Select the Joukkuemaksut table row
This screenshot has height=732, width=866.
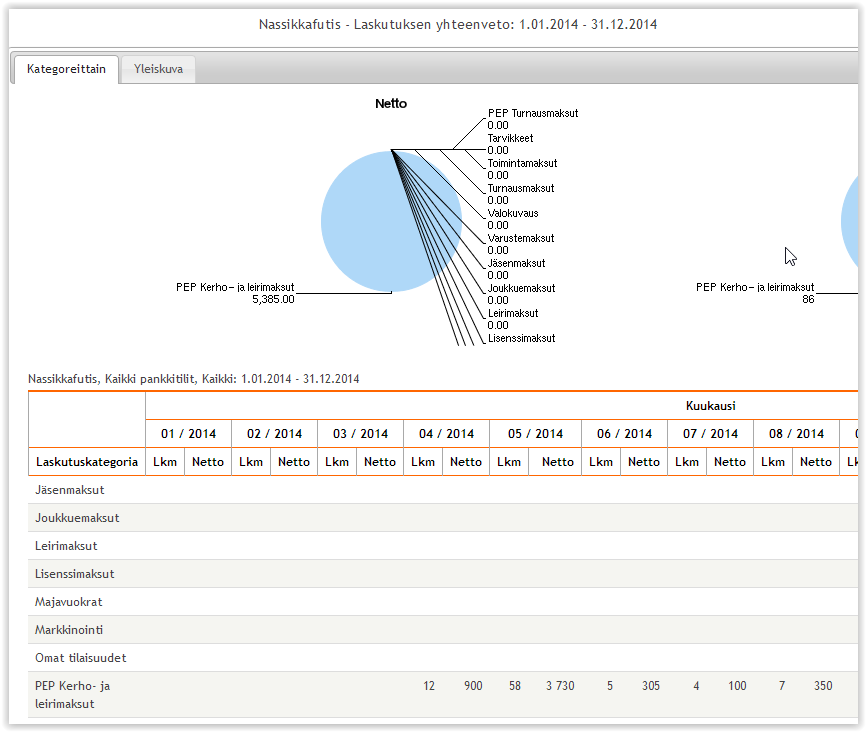pyautogui.click(x=443, y=518)
